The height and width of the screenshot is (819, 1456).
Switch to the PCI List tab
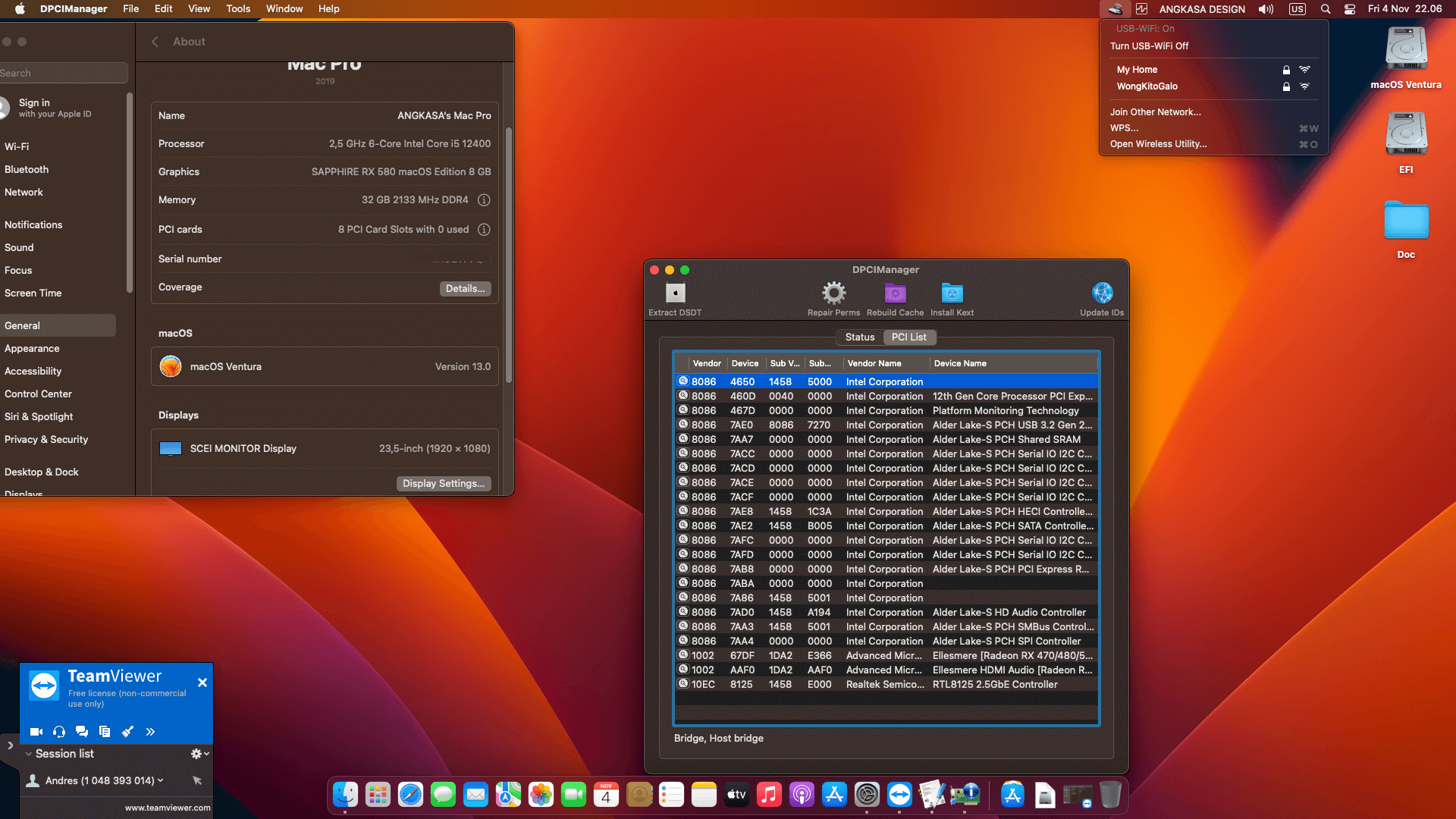pos(908,337)
